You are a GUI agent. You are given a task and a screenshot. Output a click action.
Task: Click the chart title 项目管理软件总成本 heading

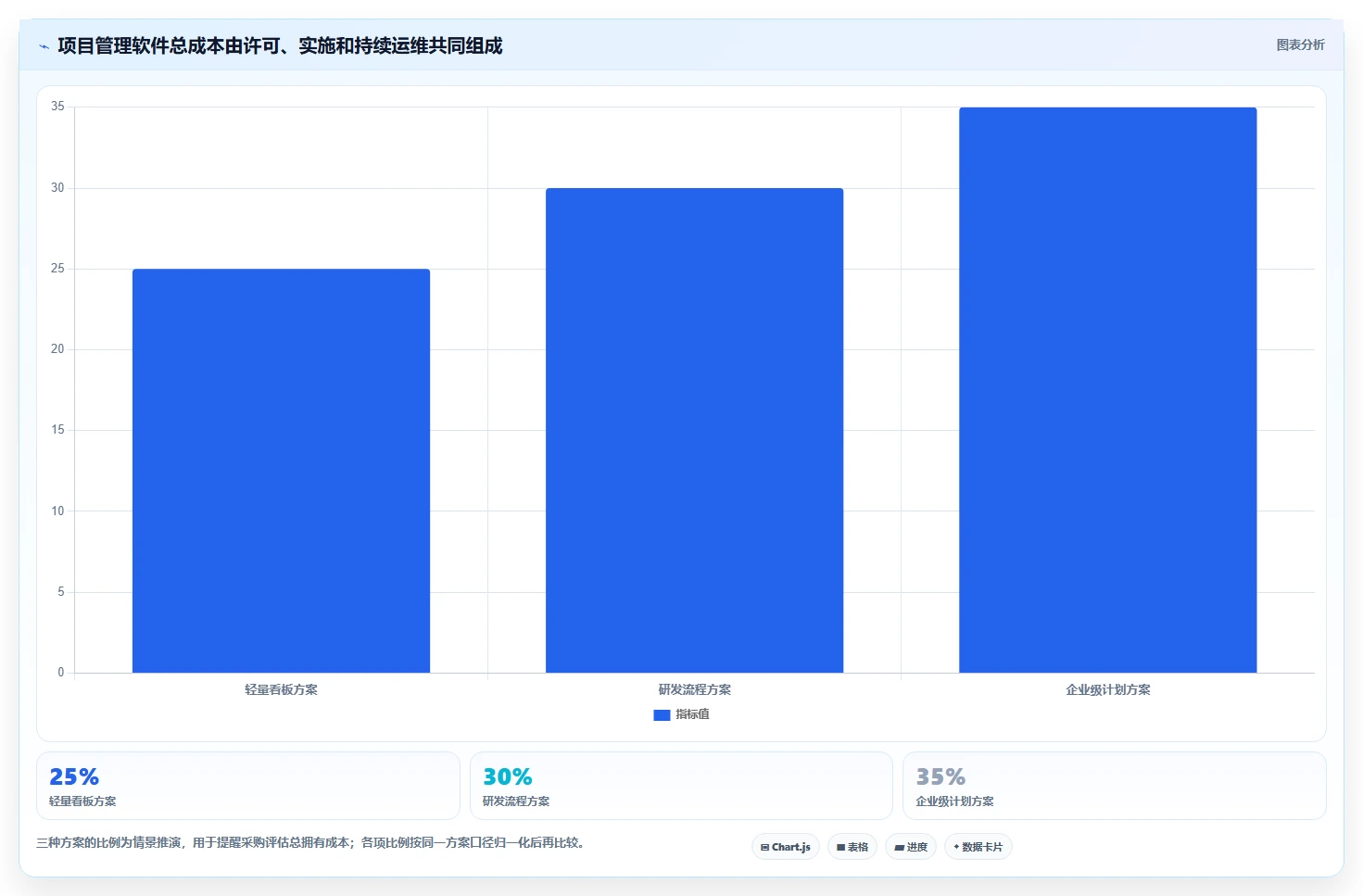point(280,45)
